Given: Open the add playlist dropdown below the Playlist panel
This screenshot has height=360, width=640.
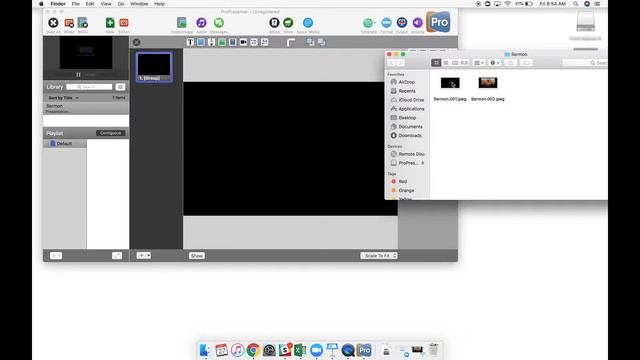Looking at the screenshot, I should pos(56,256).
